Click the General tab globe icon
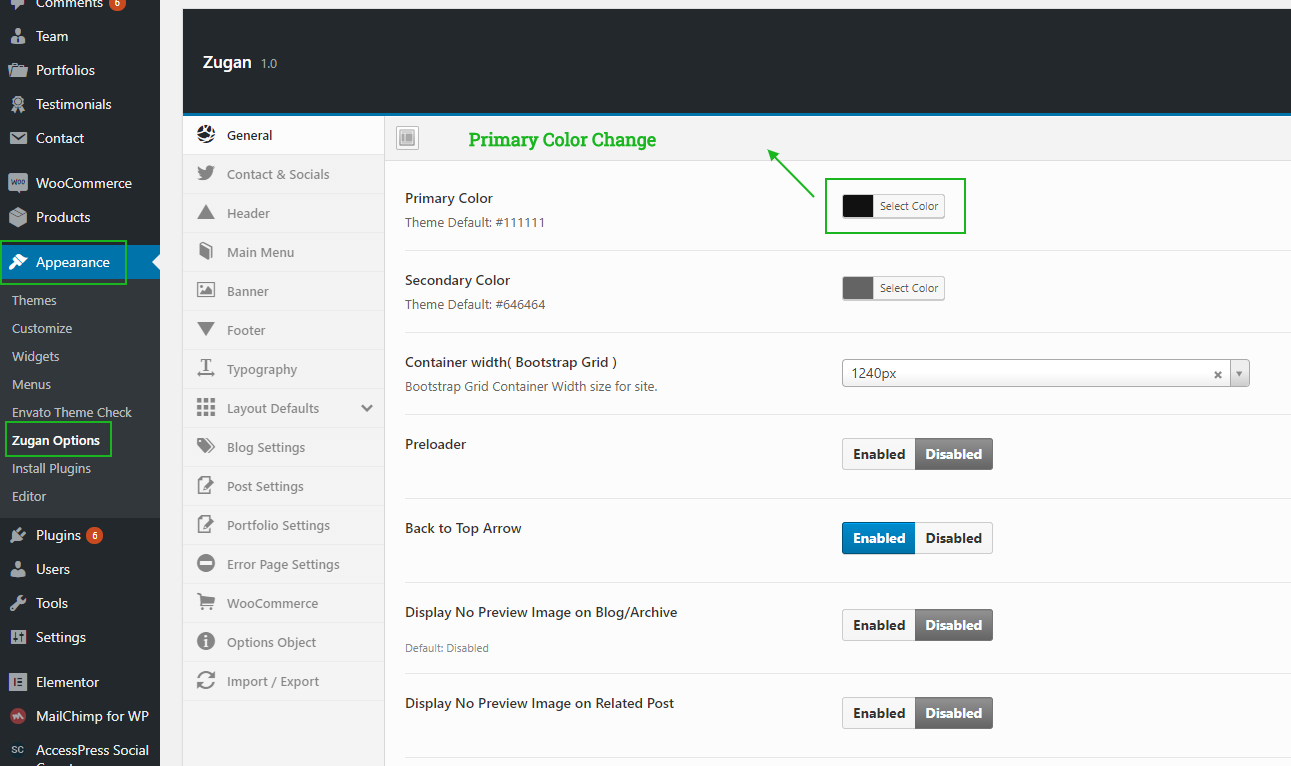Screen dimensions: 1291x766 (x=206, y=135)
